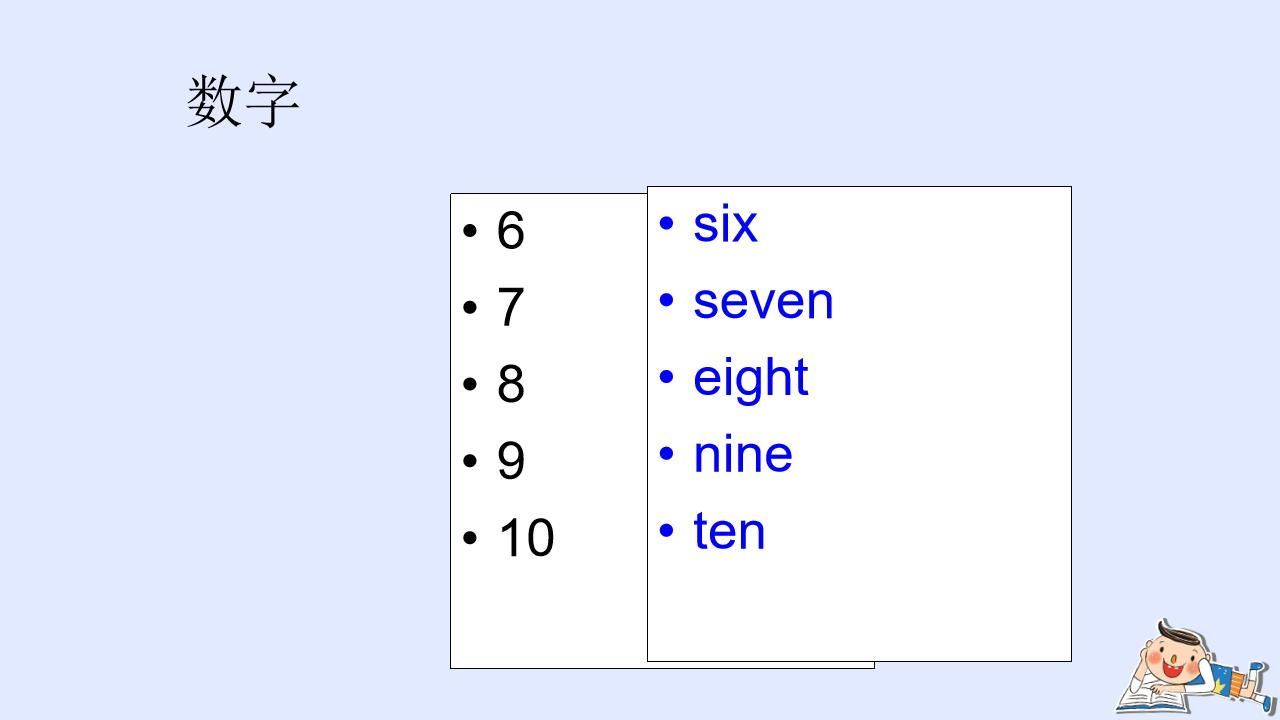1280x720 pixels.
Task: Click the blue bullet next to nine
Action: tap(667, 456)
